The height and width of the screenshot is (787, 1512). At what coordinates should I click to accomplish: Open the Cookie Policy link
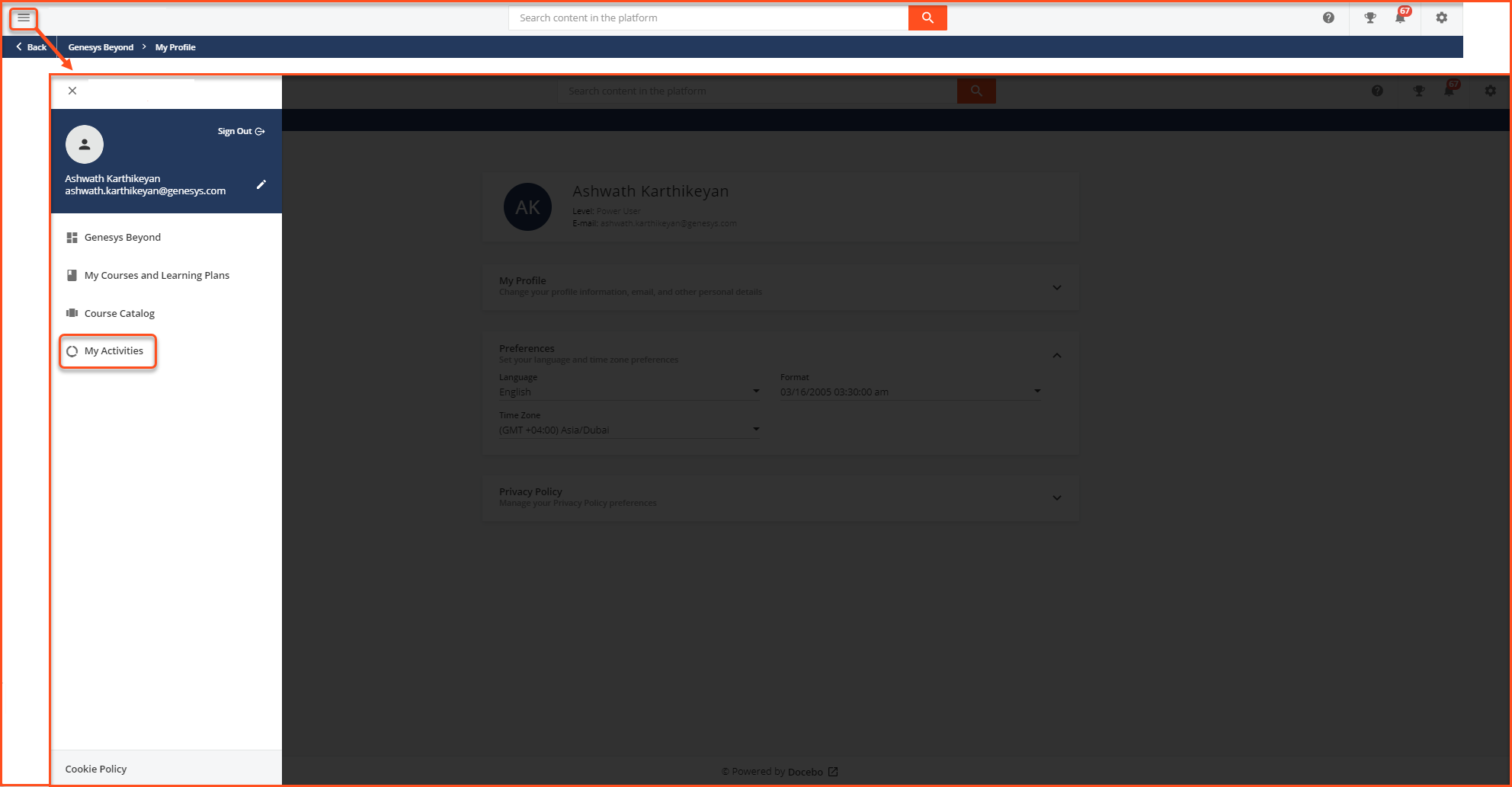click(96, 768)
